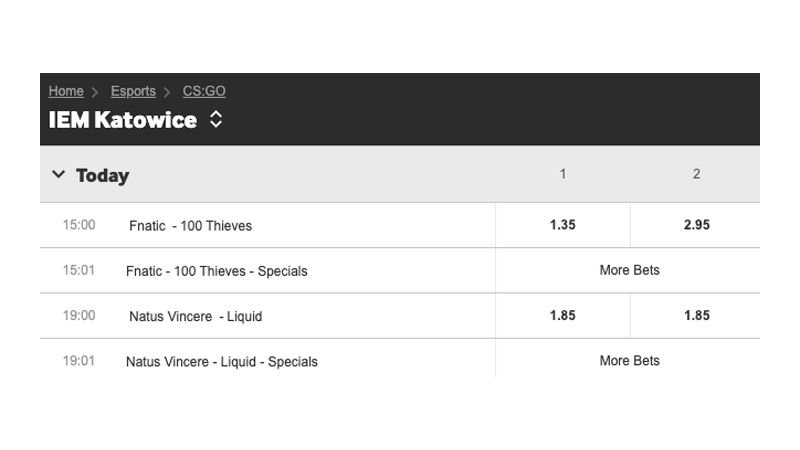
Task: Open More Bets for Fnatic Specials
Action: [629, 270]
